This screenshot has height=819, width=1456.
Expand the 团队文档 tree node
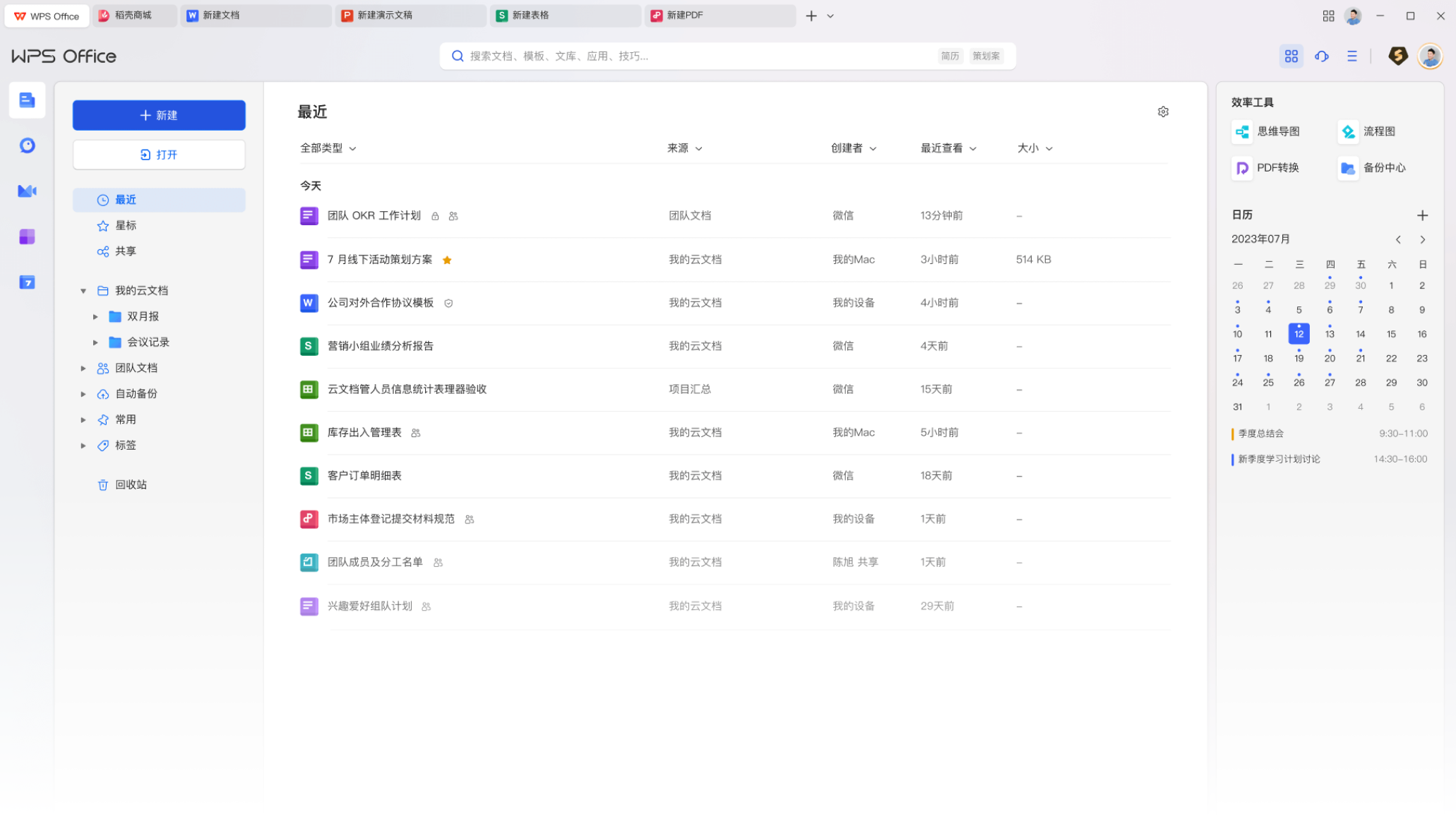83,369
